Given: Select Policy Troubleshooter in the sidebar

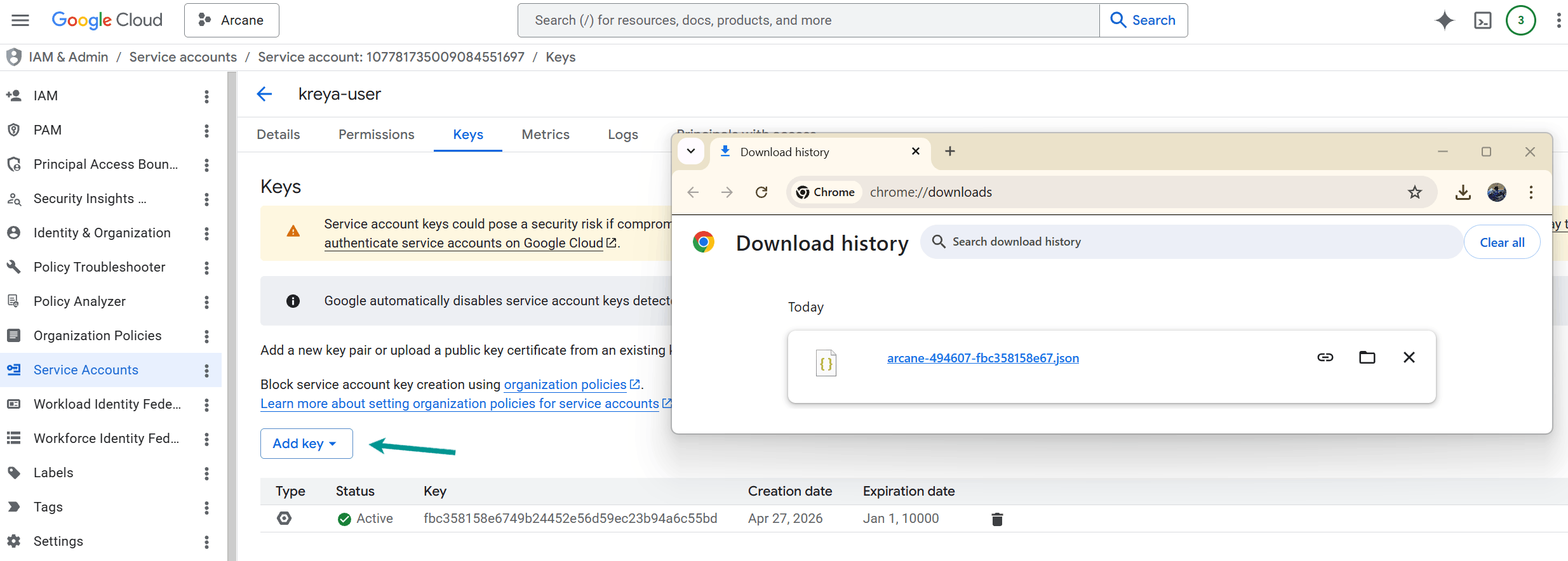Looking at the screenshot, I should [x=99, y=267].
